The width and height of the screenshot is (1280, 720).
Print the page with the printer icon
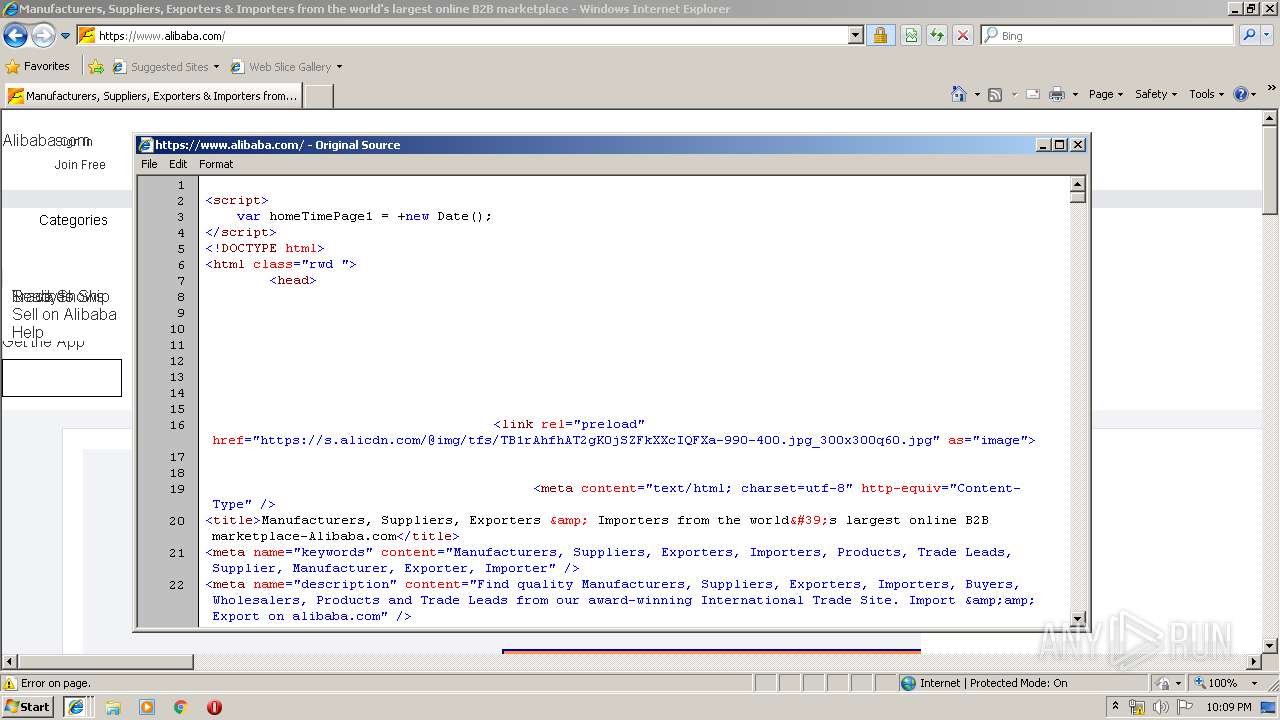point(1057,94)
